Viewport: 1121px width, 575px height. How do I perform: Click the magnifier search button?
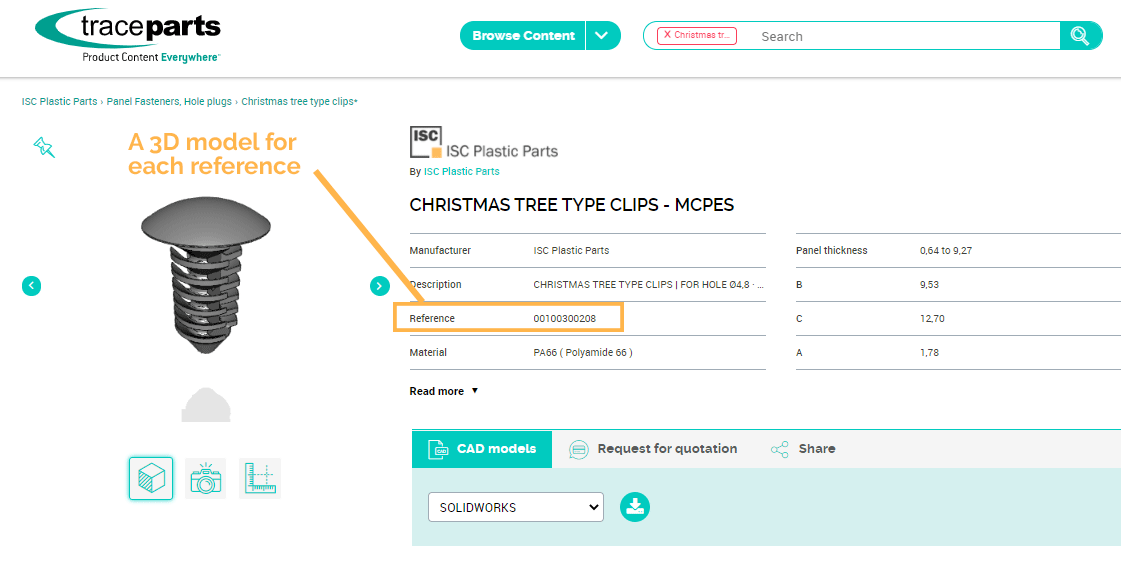(x=1080, y=36)
